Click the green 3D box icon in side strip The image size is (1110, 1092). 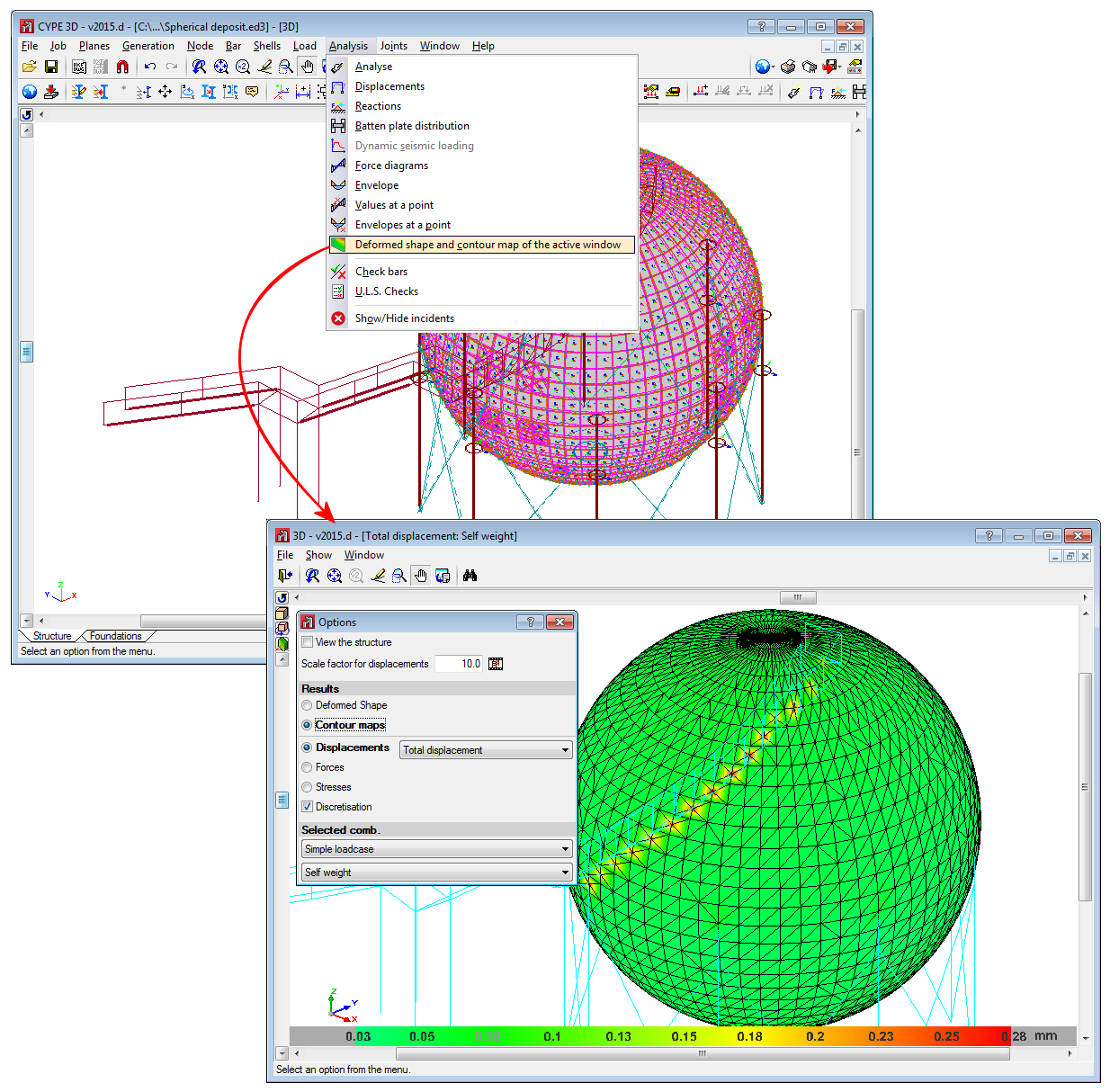tap(282, 644)
